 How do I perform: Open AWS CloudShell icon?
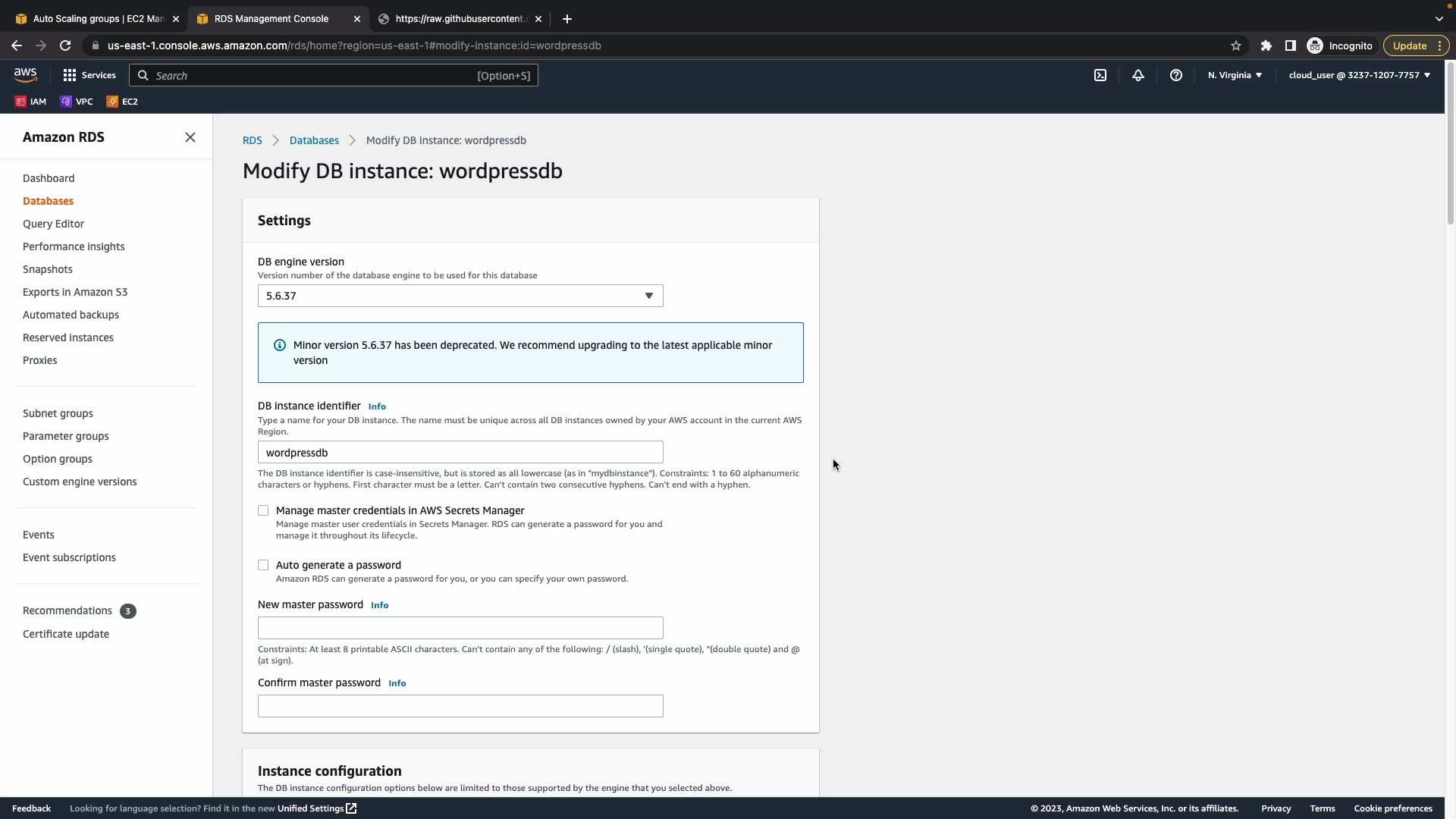(1100, 75)
